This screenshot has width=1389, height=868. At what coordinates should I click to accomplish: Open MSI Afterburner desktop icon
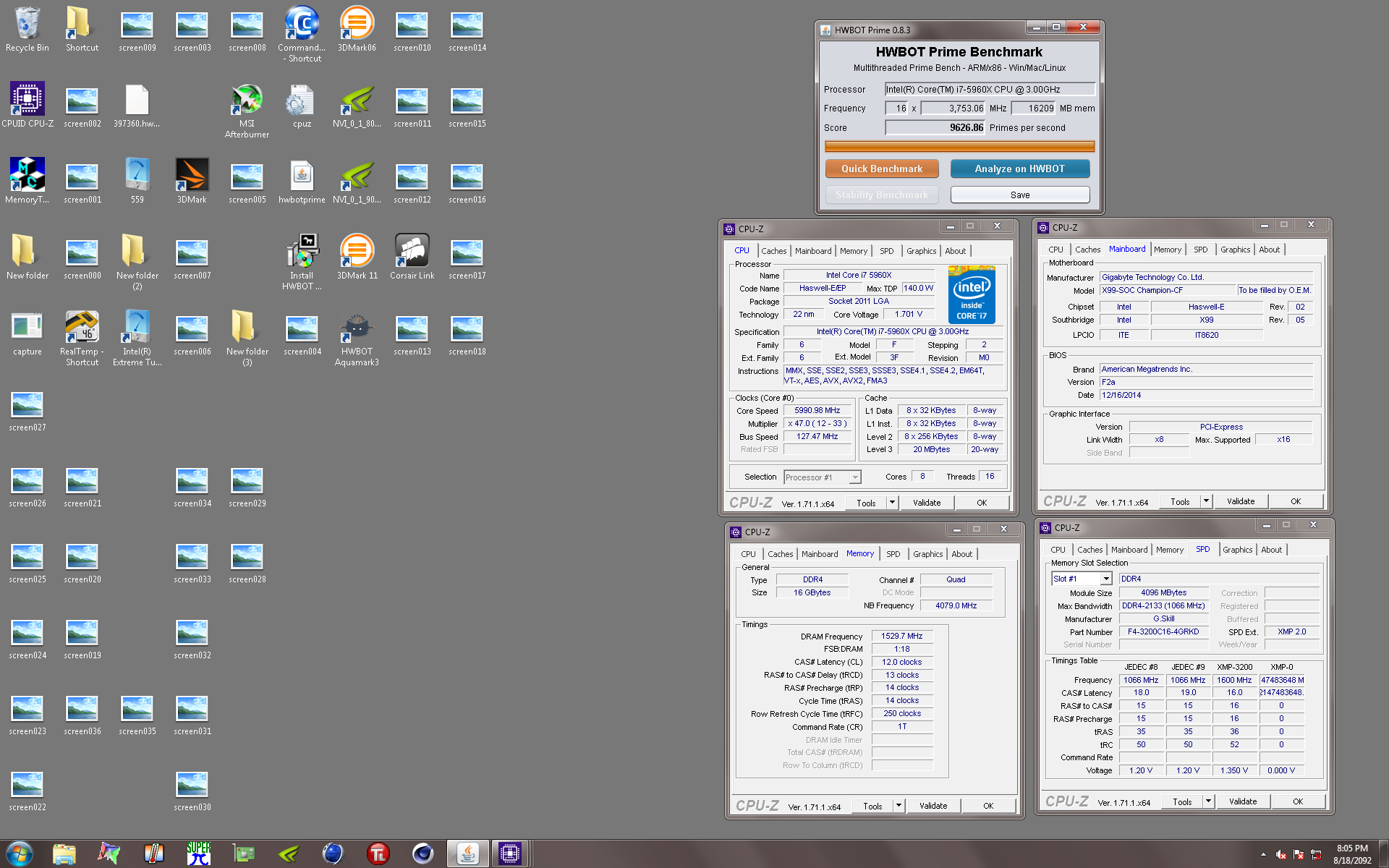tap(247, 110)
